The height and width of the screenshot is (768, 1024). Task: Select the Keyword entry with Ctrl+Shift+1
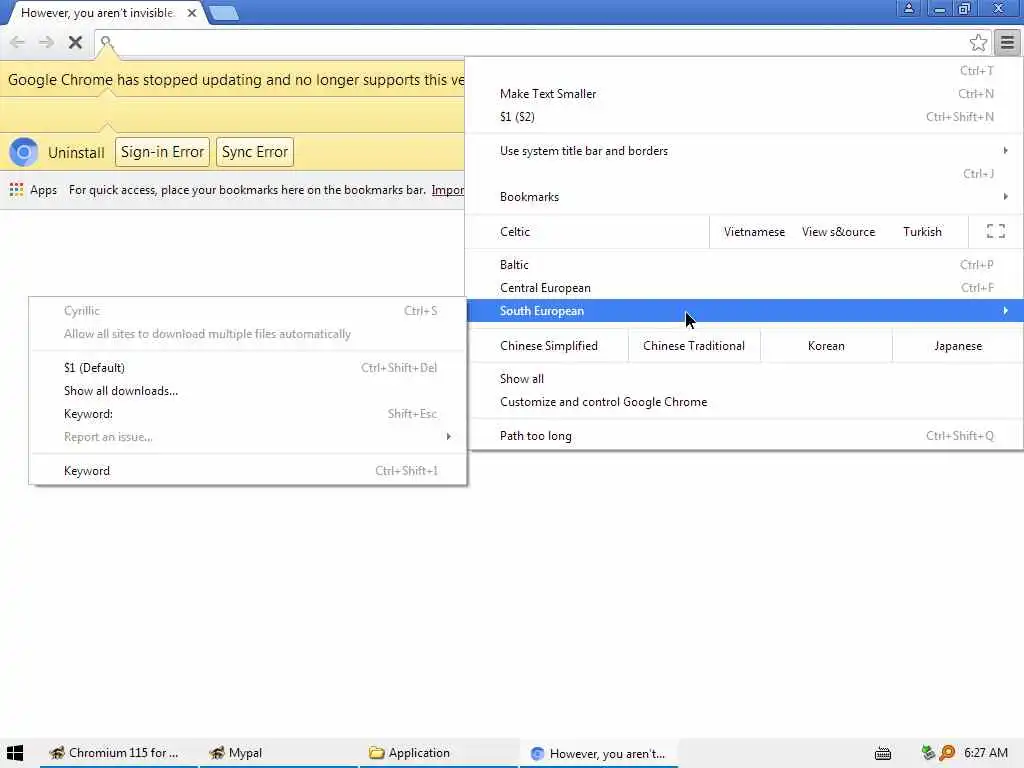[x=248, y=471]
